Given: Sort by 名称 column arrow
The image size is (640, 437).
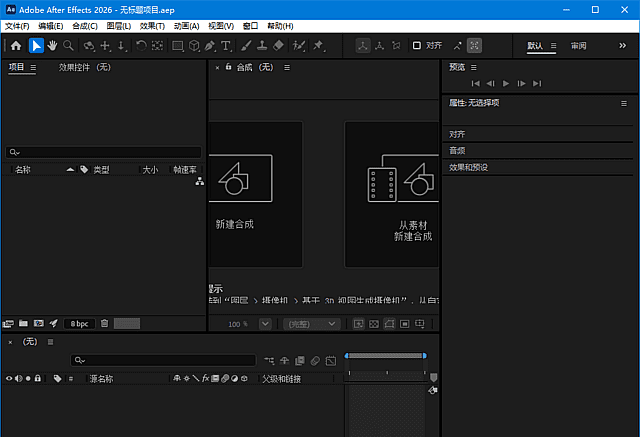Looking at the screenshot, I should coord(70,169).
